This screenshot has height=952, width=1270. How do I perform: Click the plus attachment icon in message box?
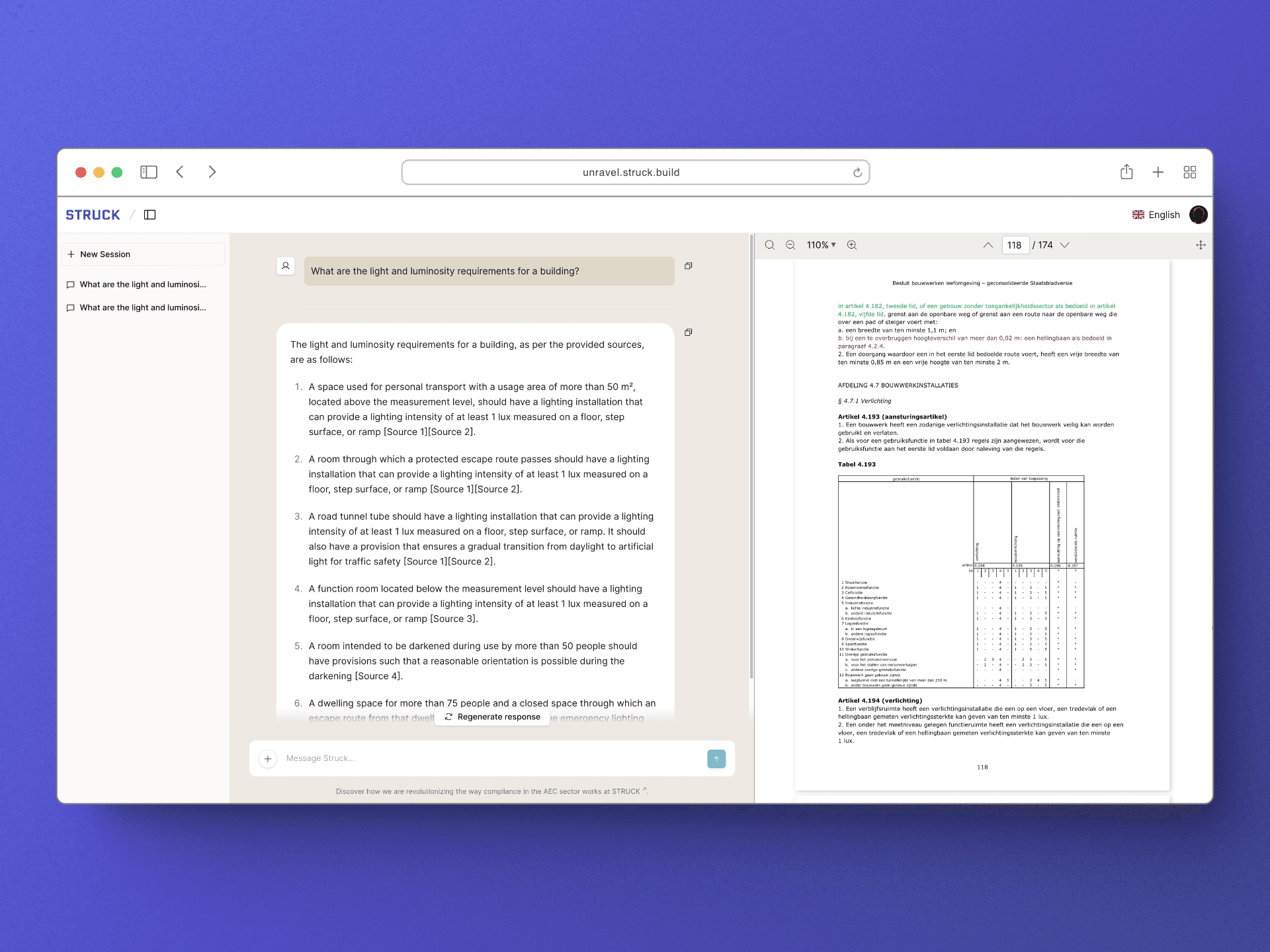(268, 758)
